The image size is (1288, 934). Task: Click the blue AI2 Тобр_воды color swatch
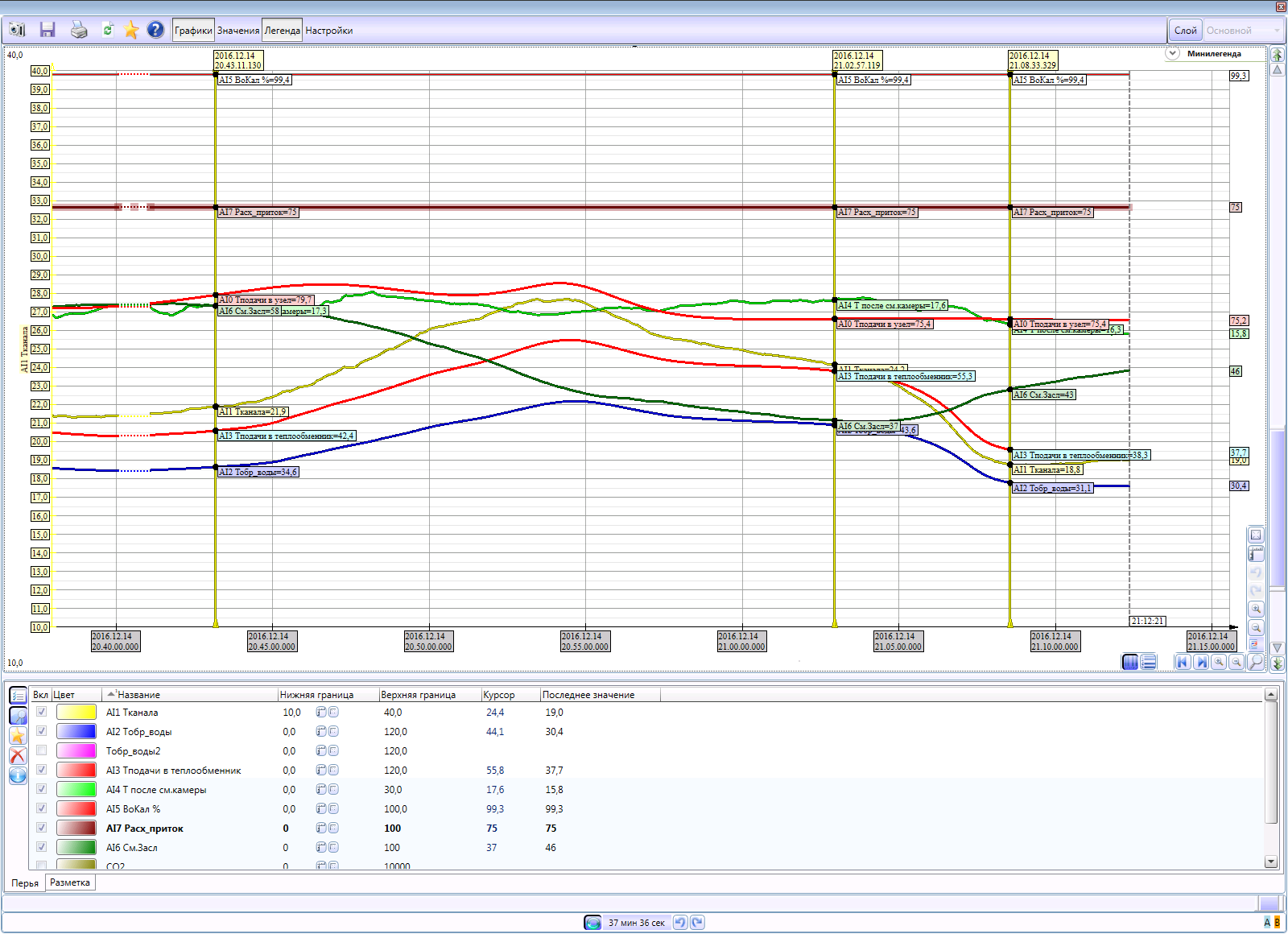(x=76, y=731)
